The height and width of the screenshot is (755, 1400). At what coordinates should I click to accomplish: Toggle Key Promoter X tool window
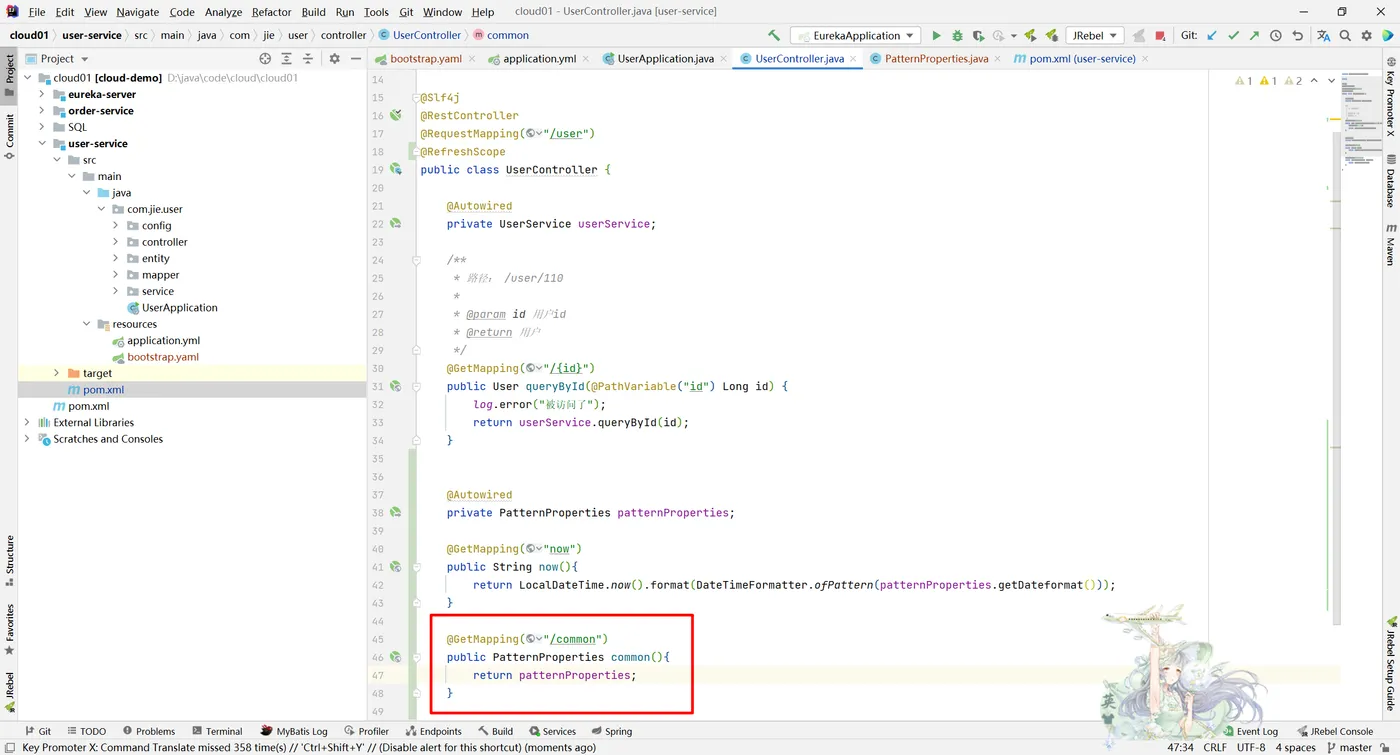click(1390, 97)
